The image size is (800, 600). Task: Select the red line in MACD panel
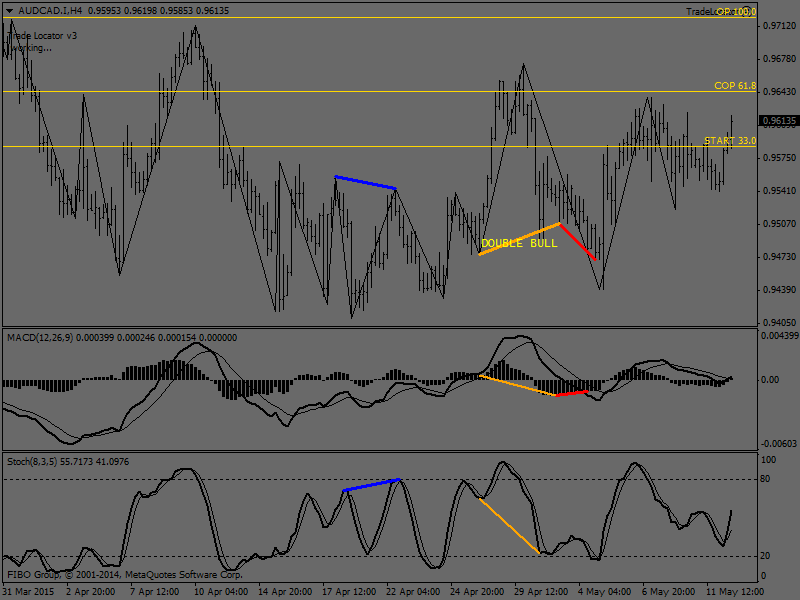572,393
